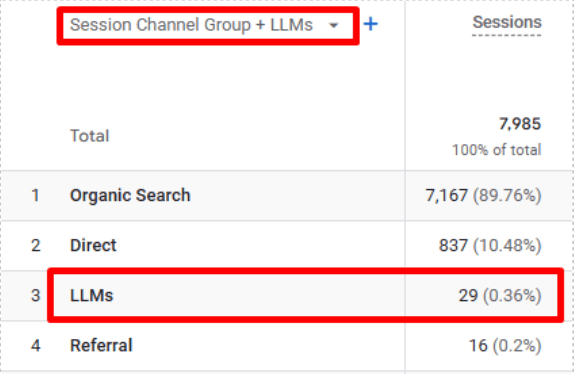Viewport: 574px width, 374px height.
Task: Click the 100% of total text
Action: click(496, 150)
